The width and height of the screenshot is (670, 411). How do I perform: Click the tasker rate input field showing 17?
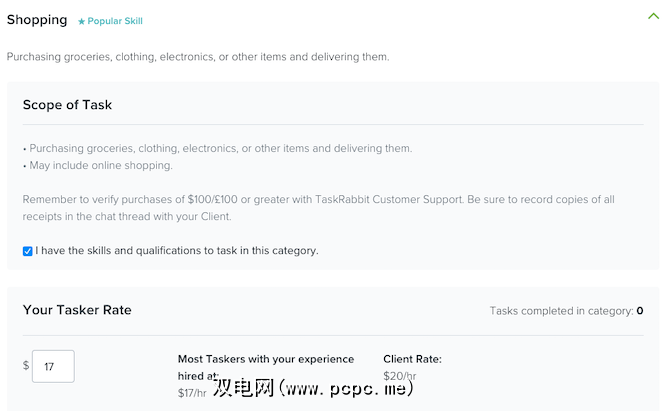coord(52,366)
